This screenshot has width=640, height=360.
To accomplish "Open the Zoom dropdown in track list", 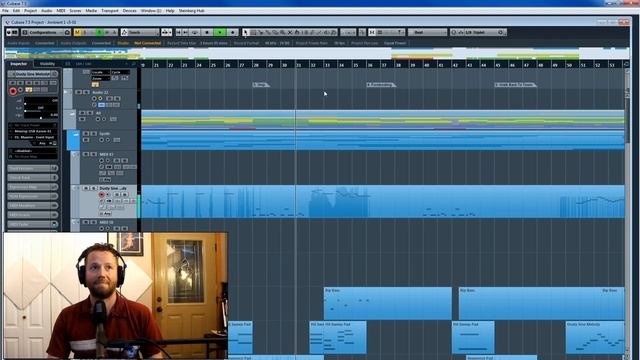I will point(100,78).
